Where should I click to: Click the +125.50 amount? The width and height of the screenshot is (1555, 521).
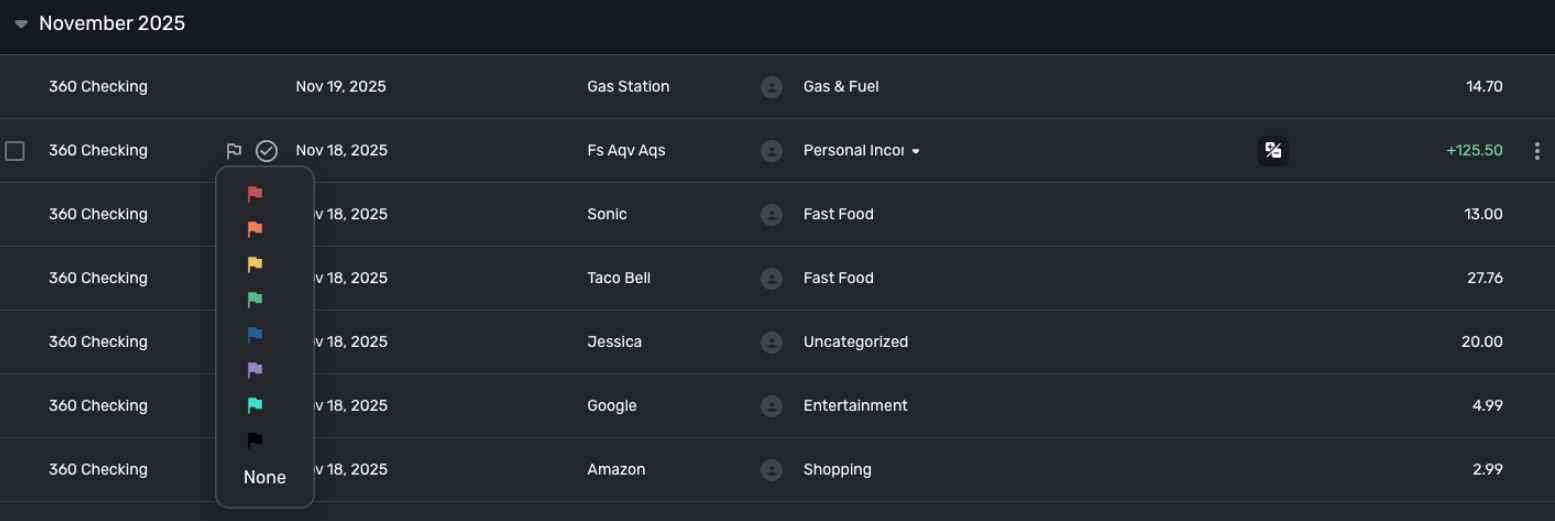click(x=1474, y=151)
